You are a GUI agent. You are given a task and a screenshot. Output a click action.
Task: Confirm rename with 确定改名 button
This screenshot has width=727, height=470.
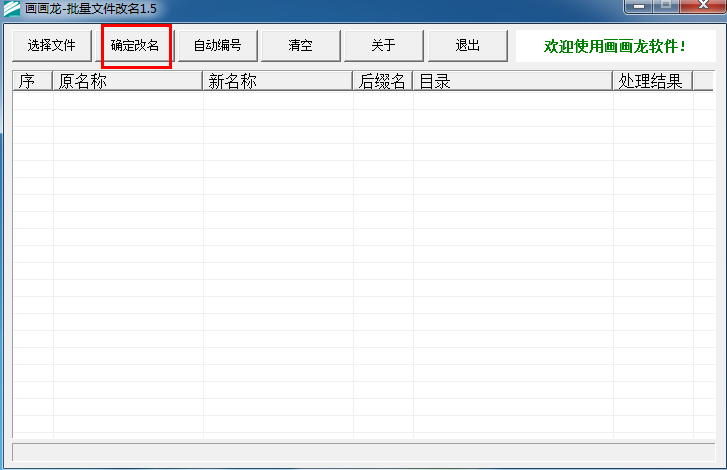(x=135, y=45)
